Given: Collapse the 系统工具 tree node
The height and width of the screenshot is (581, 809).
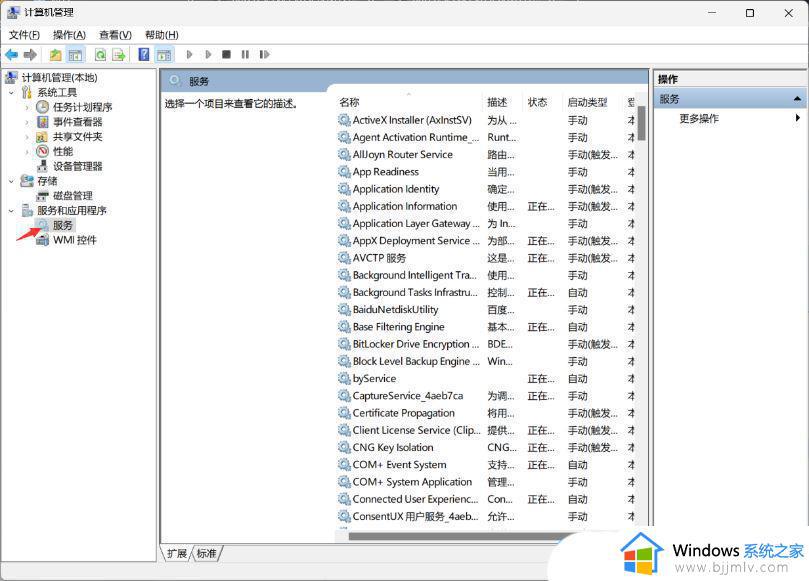Looking at the screenshot, I should click(11, 93).
